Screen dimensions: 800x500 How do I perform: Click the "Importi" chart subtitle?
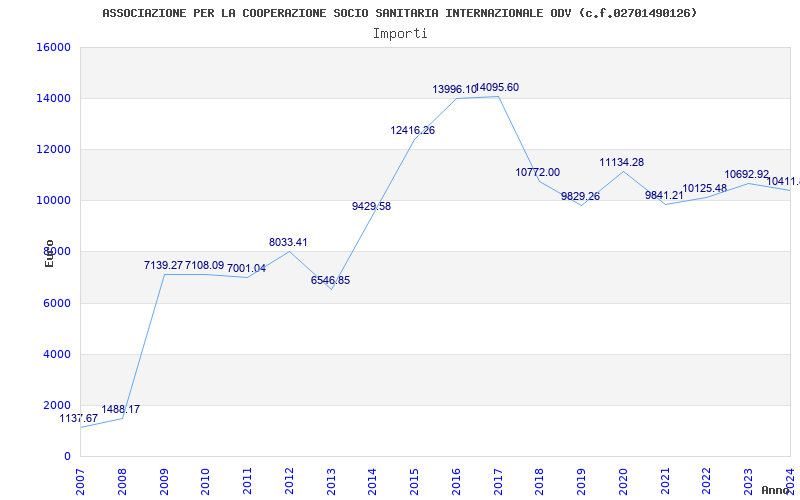pos(400,33)
